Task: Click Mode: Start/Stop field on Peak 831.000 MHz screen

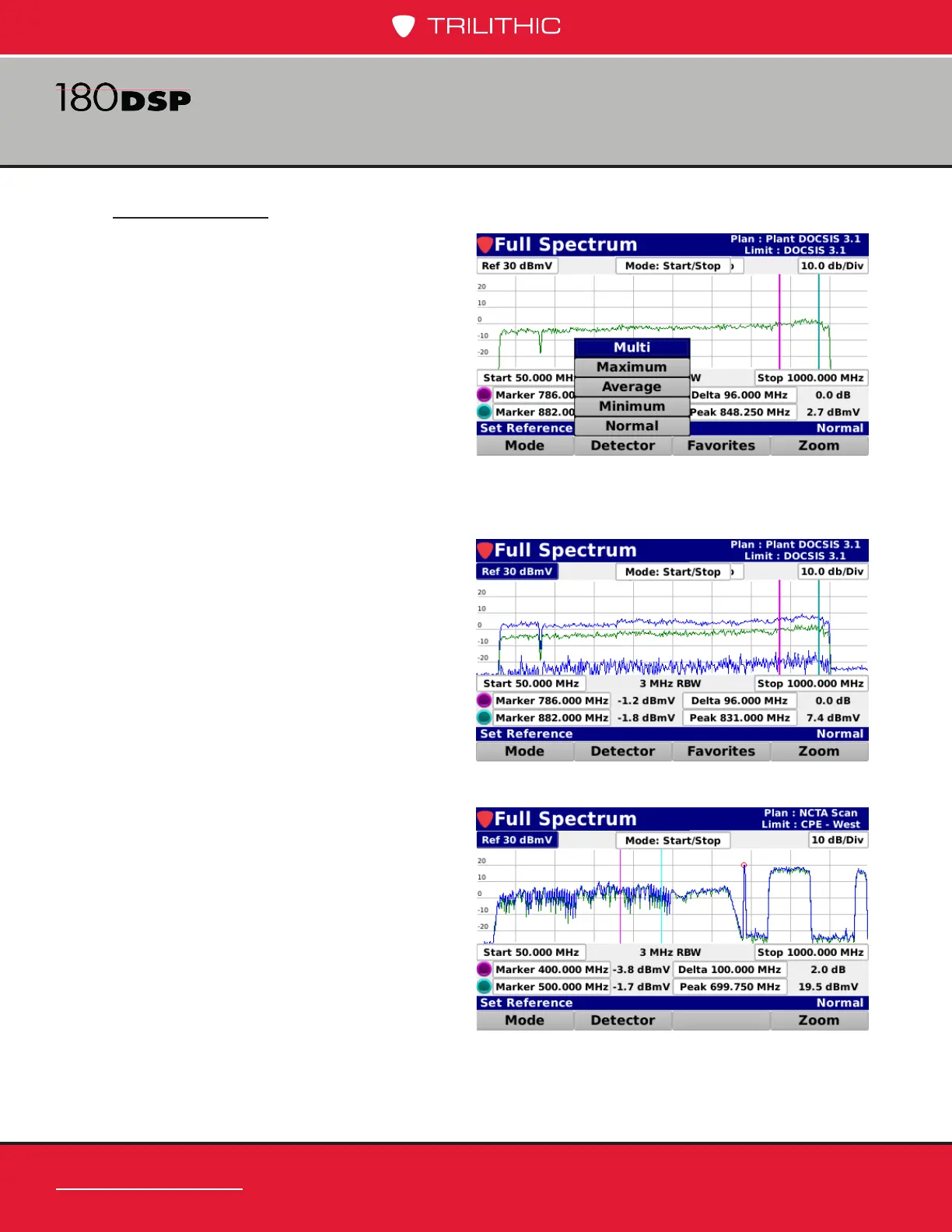Action: [x=674, y=572]
